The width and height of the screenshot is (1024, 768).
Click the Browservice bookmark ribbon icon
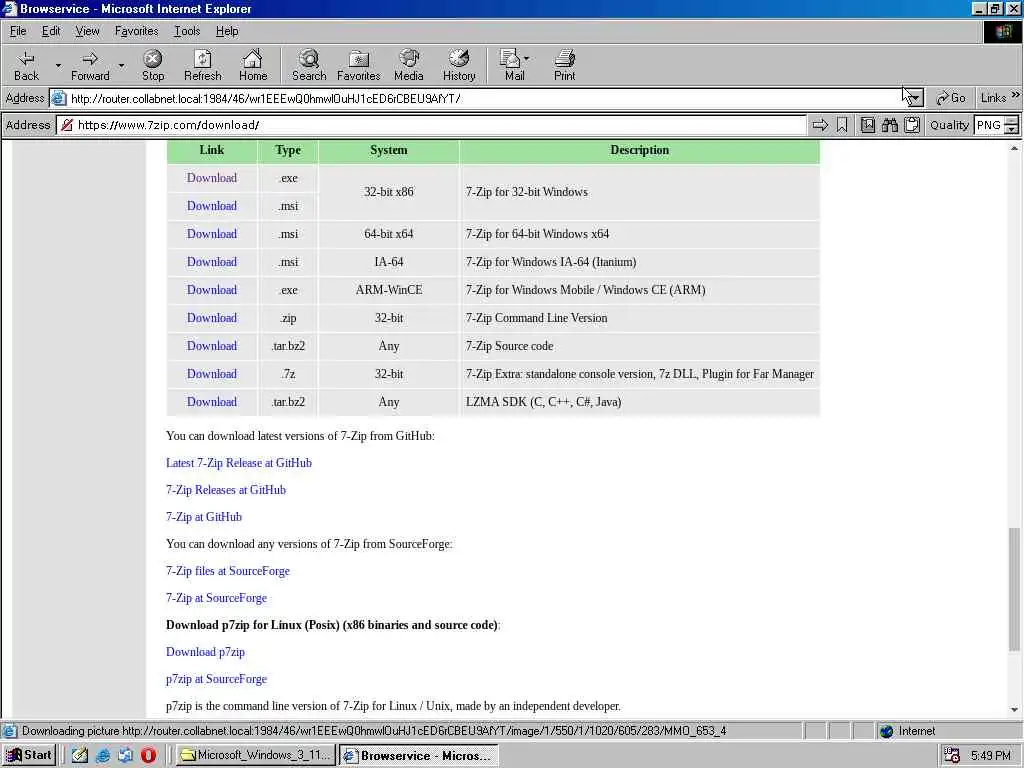coord(842,125)
